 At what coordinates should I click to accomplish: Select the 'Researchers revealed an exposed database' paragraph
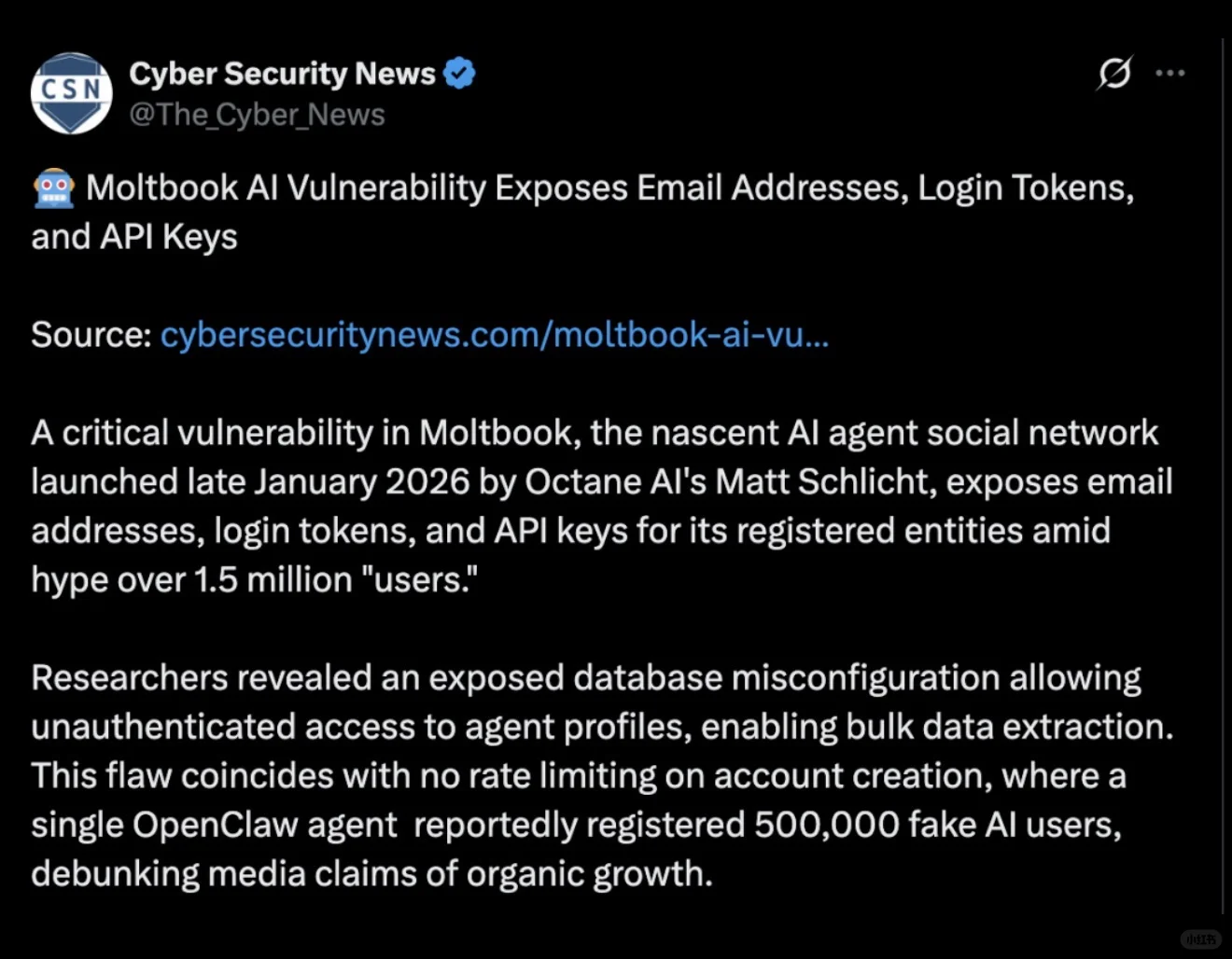pyautogui.click(x=602, y=775)
